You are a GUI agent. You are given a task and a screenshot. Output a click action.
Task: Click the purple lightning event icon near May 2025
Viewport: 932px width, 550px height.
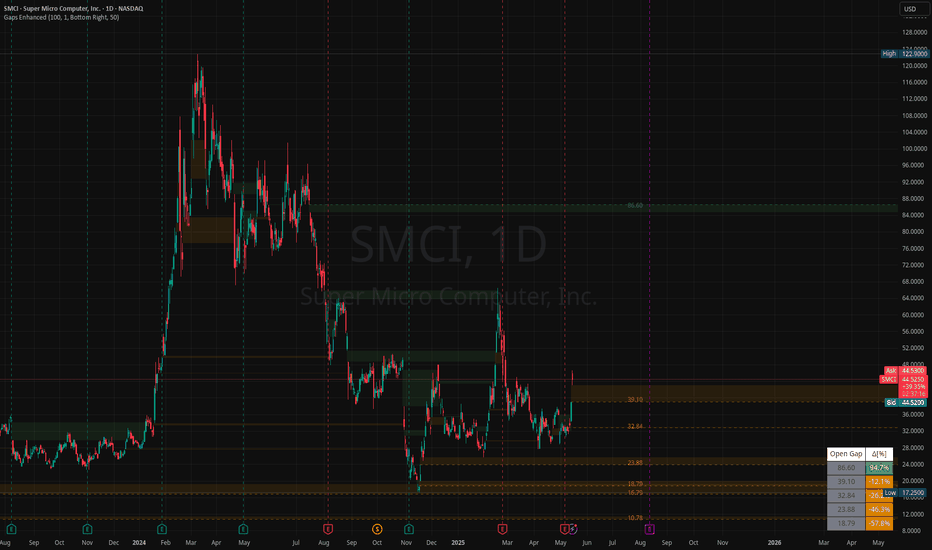pos(573,529)
